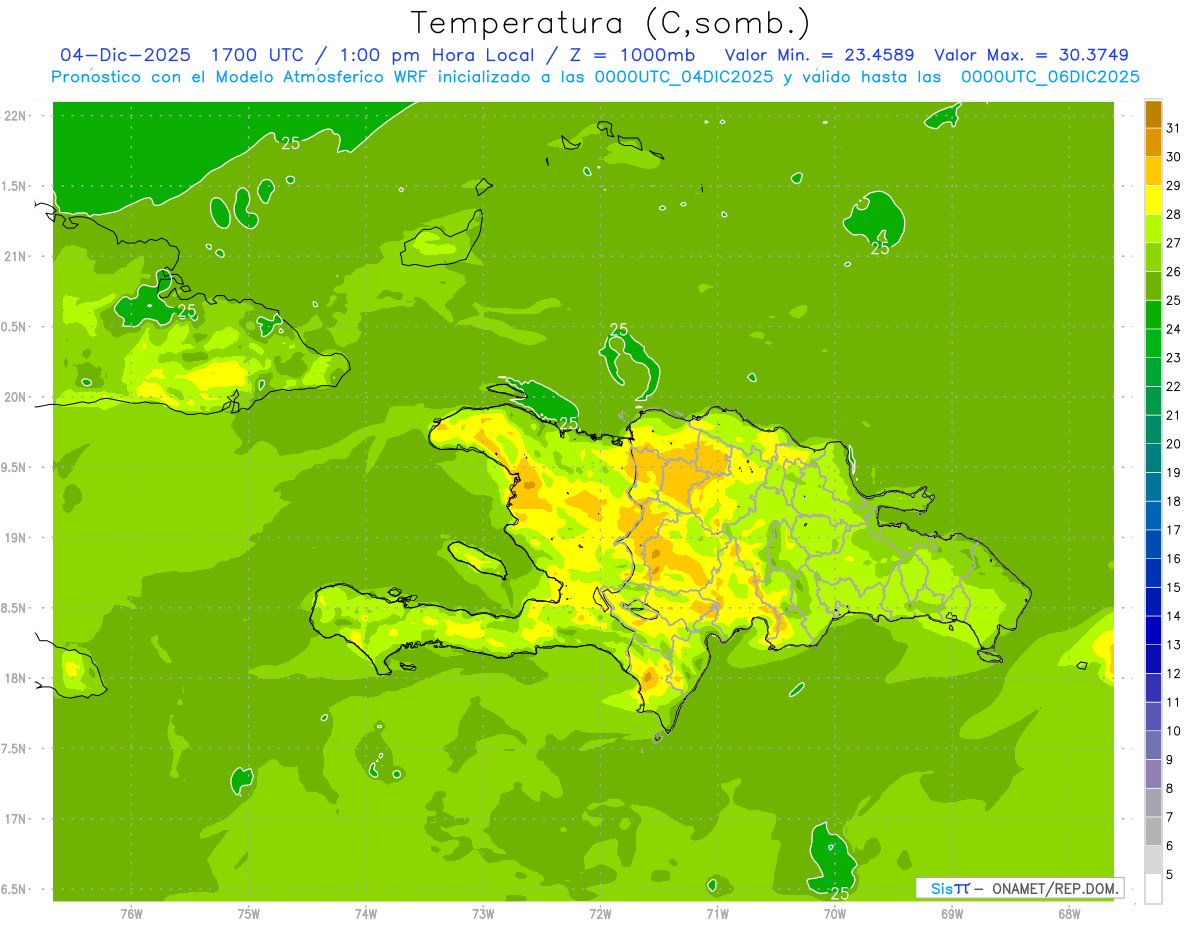This screenshot has height=927, width=1200.
Task: Click the '25' contour label near the top-left coastline
Action: [x=290, y=143]
